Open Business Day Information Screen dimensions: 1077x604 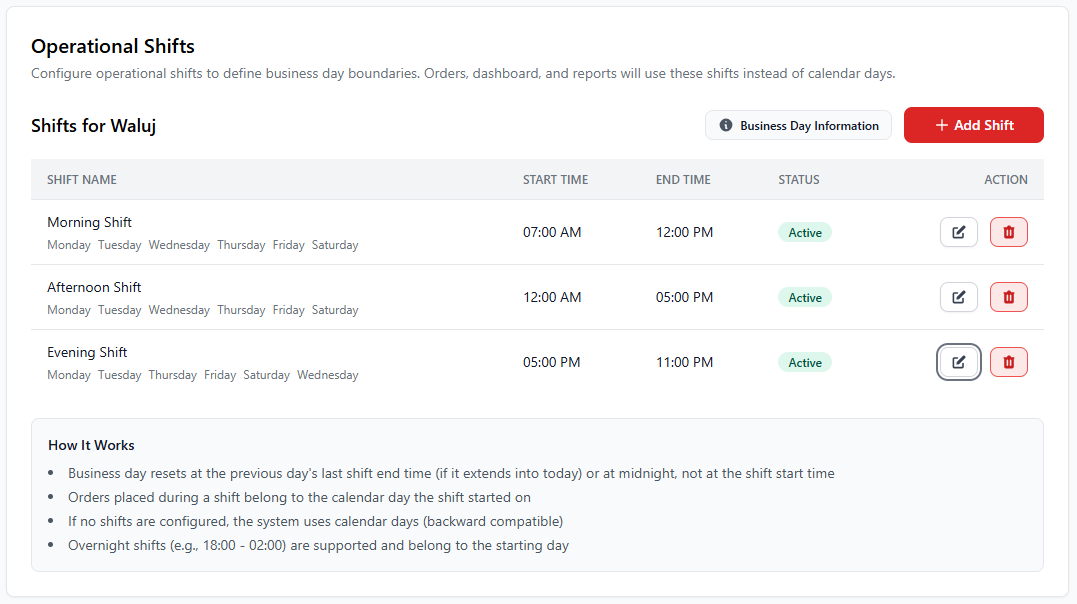798,125
